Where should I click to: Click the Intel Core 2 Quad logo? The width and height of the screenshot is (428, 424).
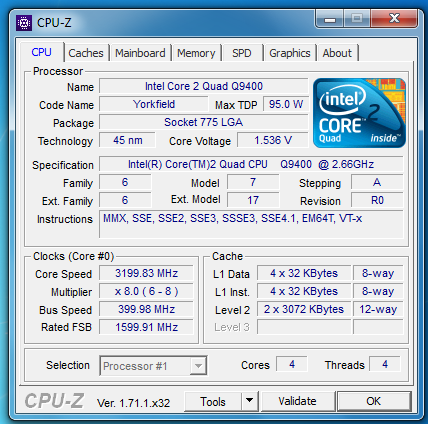pos(359,113)
